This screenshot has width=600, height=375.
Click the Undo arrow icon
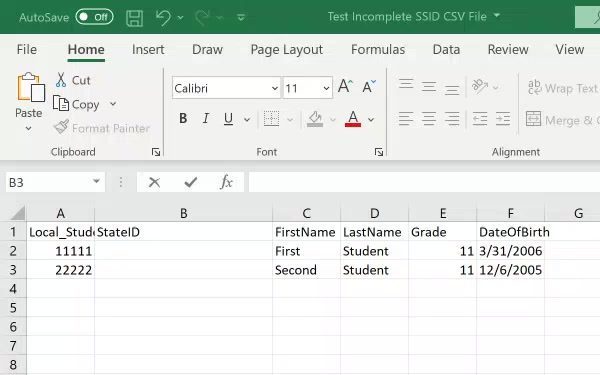point(163,18)
